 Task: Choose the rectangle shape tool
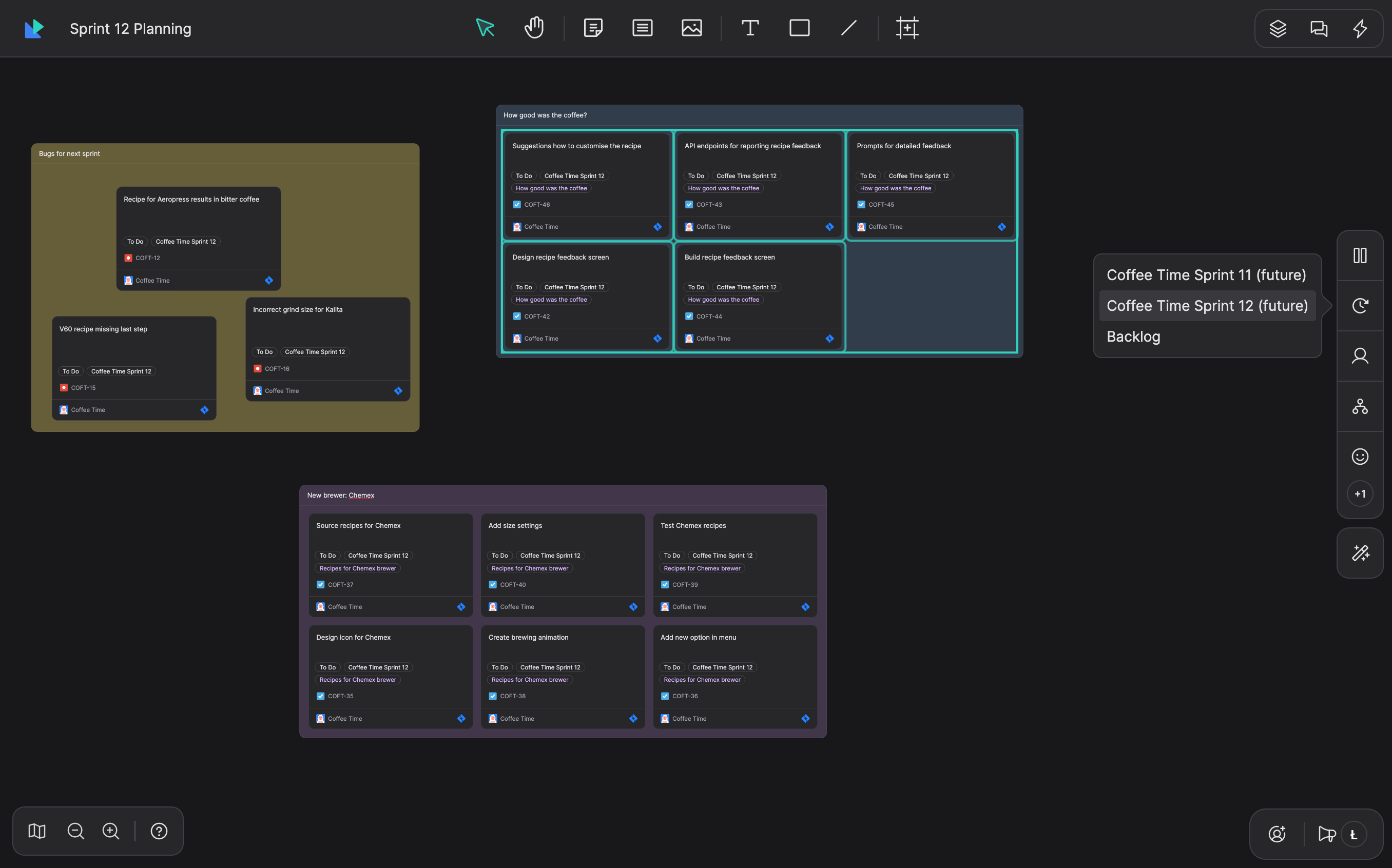[x=799, y=28]
